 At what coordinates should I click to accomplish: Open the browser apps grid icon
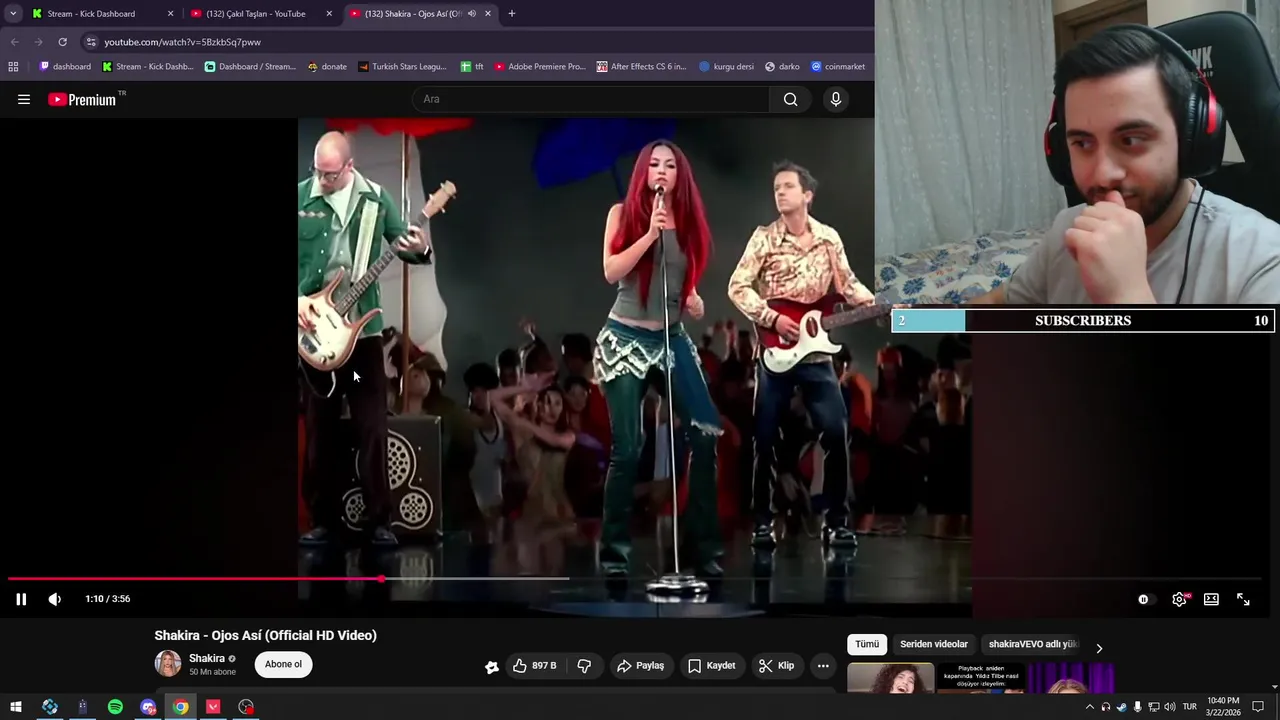(x=13, y=67)
